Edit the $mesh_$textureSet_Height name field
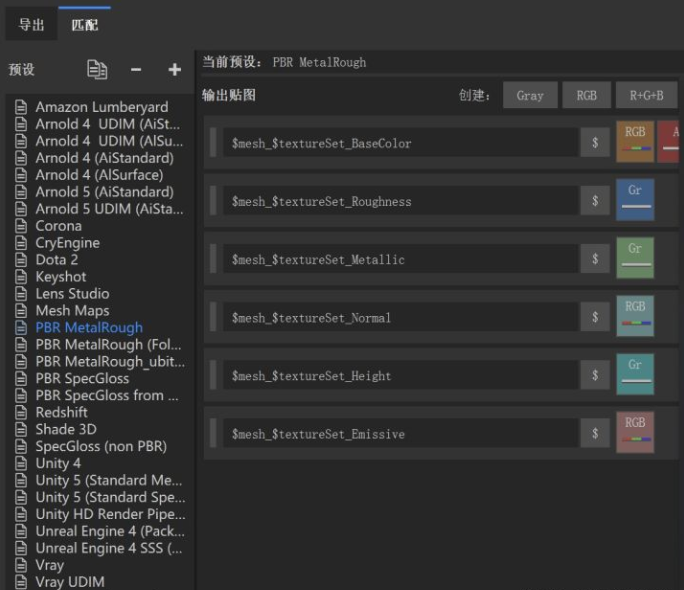Image resolution: width=684 pixels, height=590 pixels. (401, 375)
